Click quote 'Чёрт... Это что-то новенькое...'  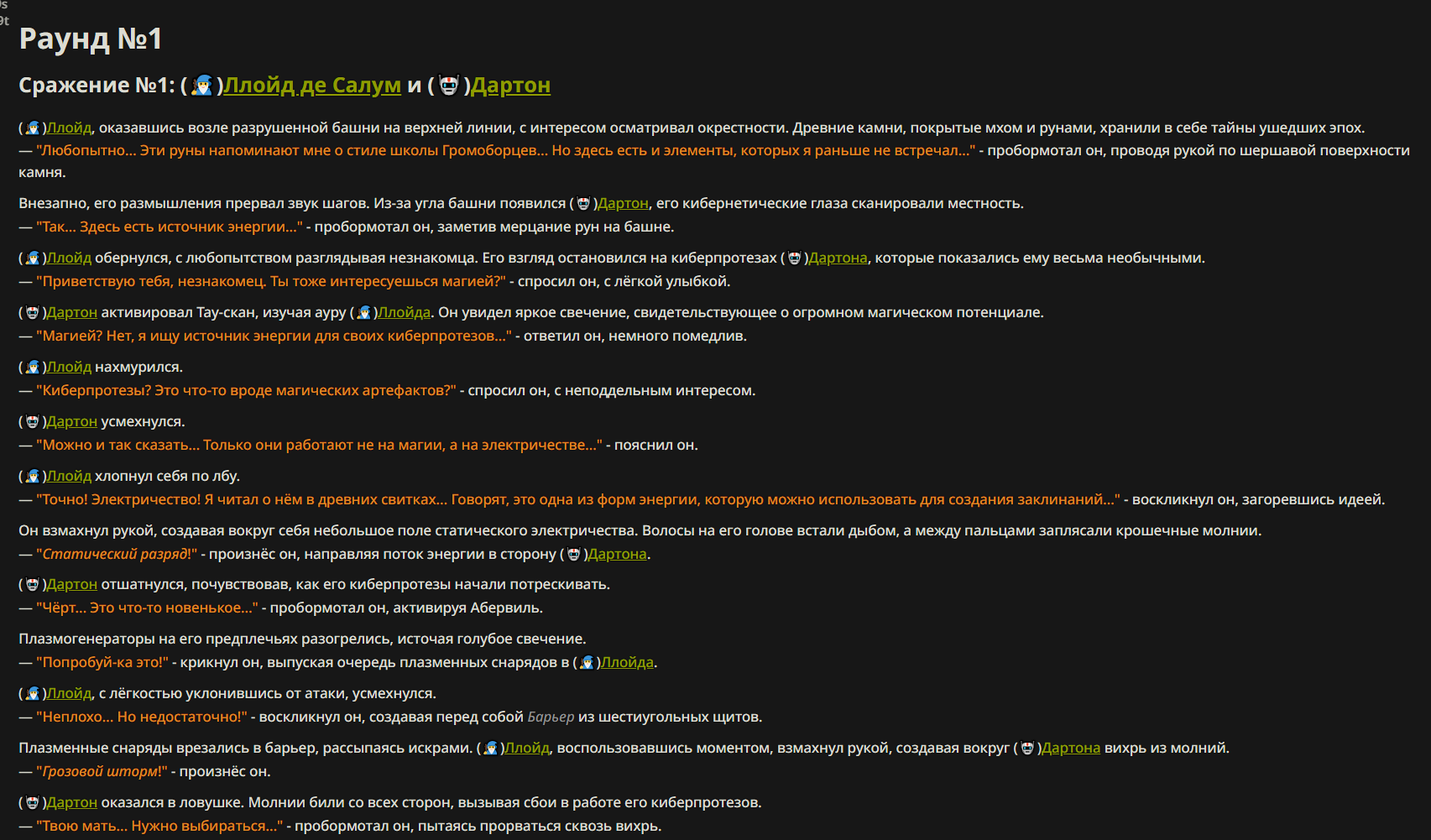coord(147,608)
